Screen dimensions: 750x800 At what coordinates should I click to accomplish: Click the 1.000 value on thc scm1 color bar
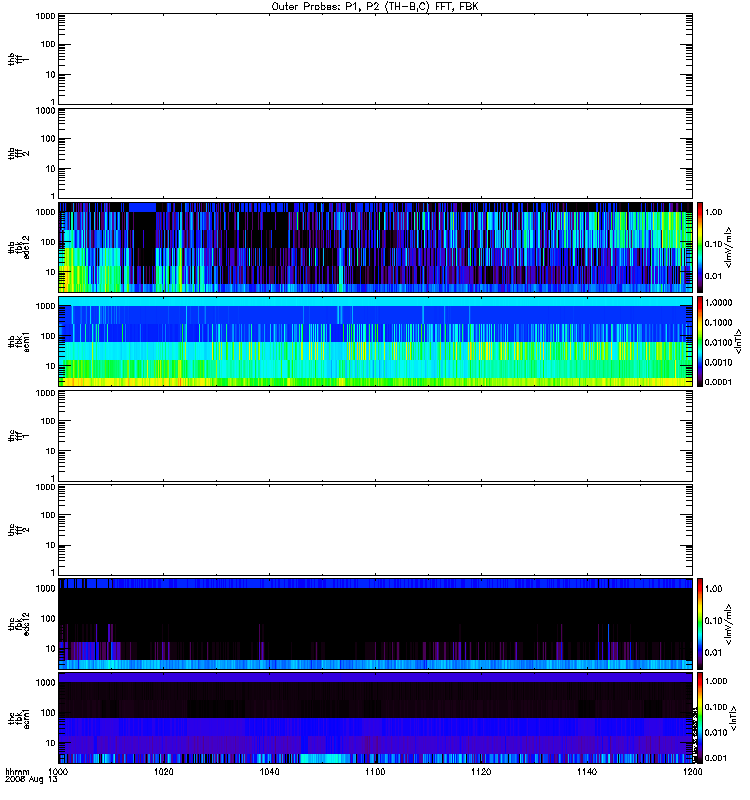coord(716,681)
